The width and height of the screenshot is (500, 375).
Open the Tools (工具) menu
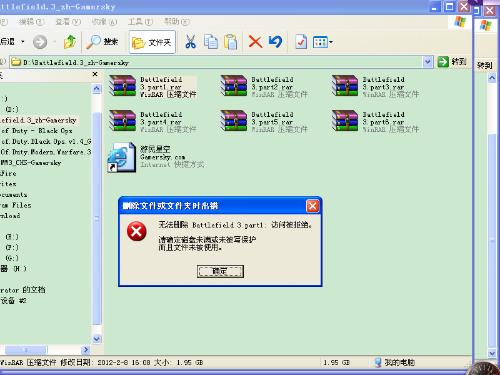coord(140,22)
